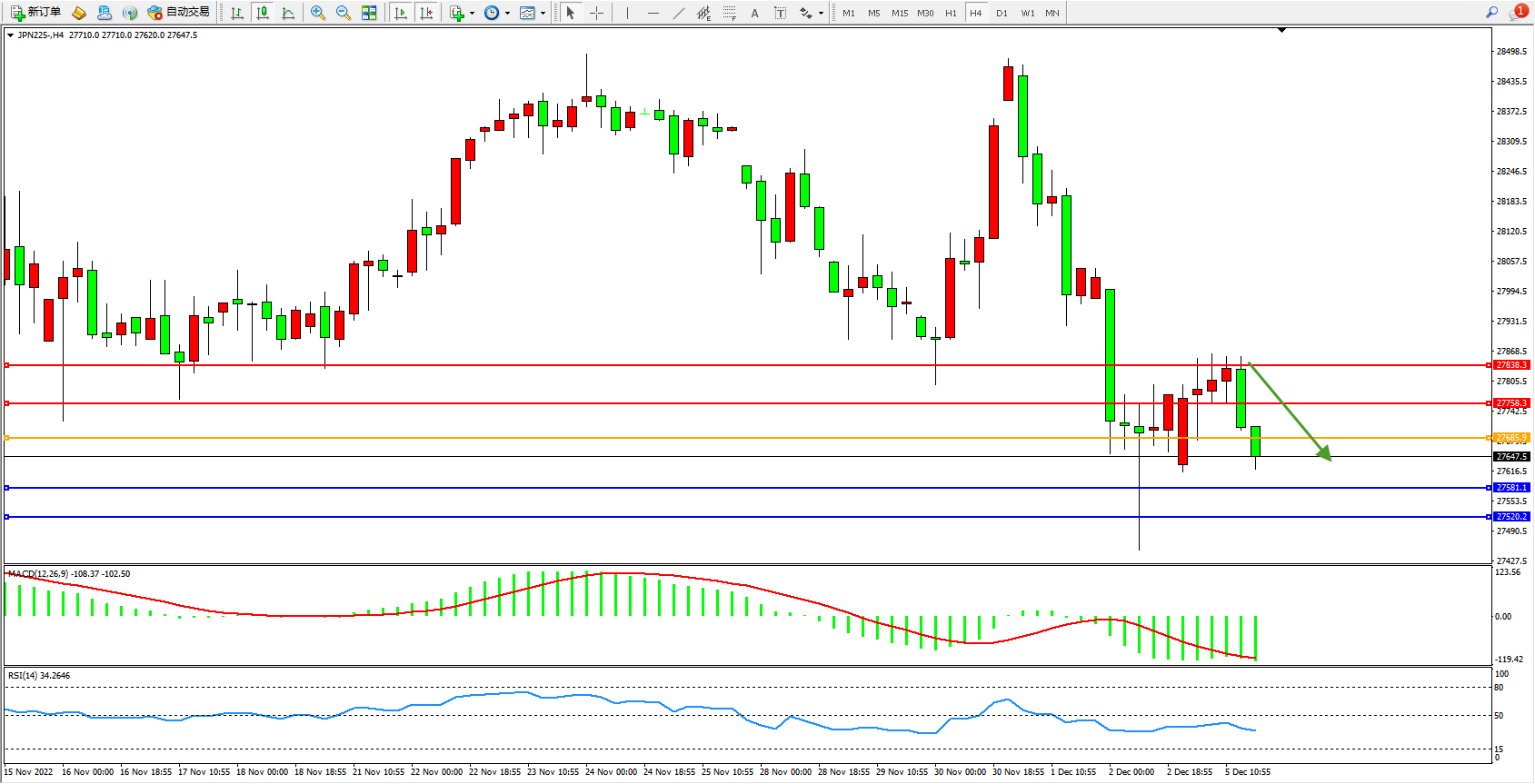Switch to the D1 timeframe

click(x=1002, y=13)
